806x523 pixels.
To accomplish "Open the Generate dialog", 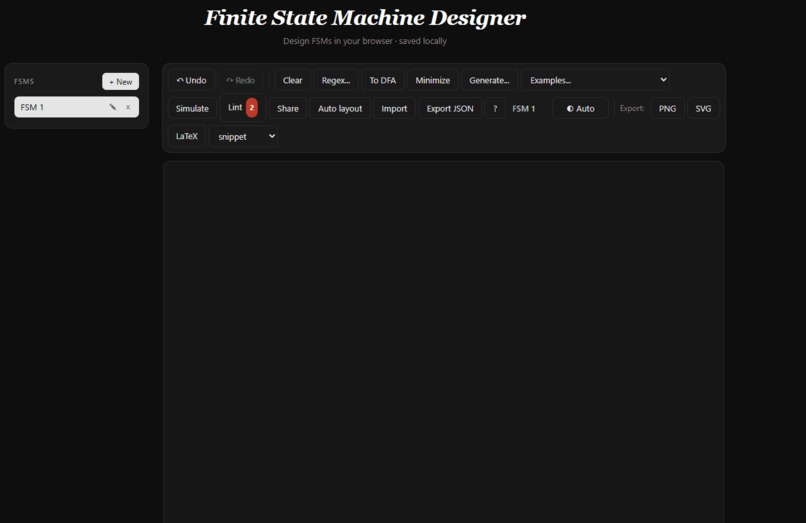I will [x=489, y=80].
